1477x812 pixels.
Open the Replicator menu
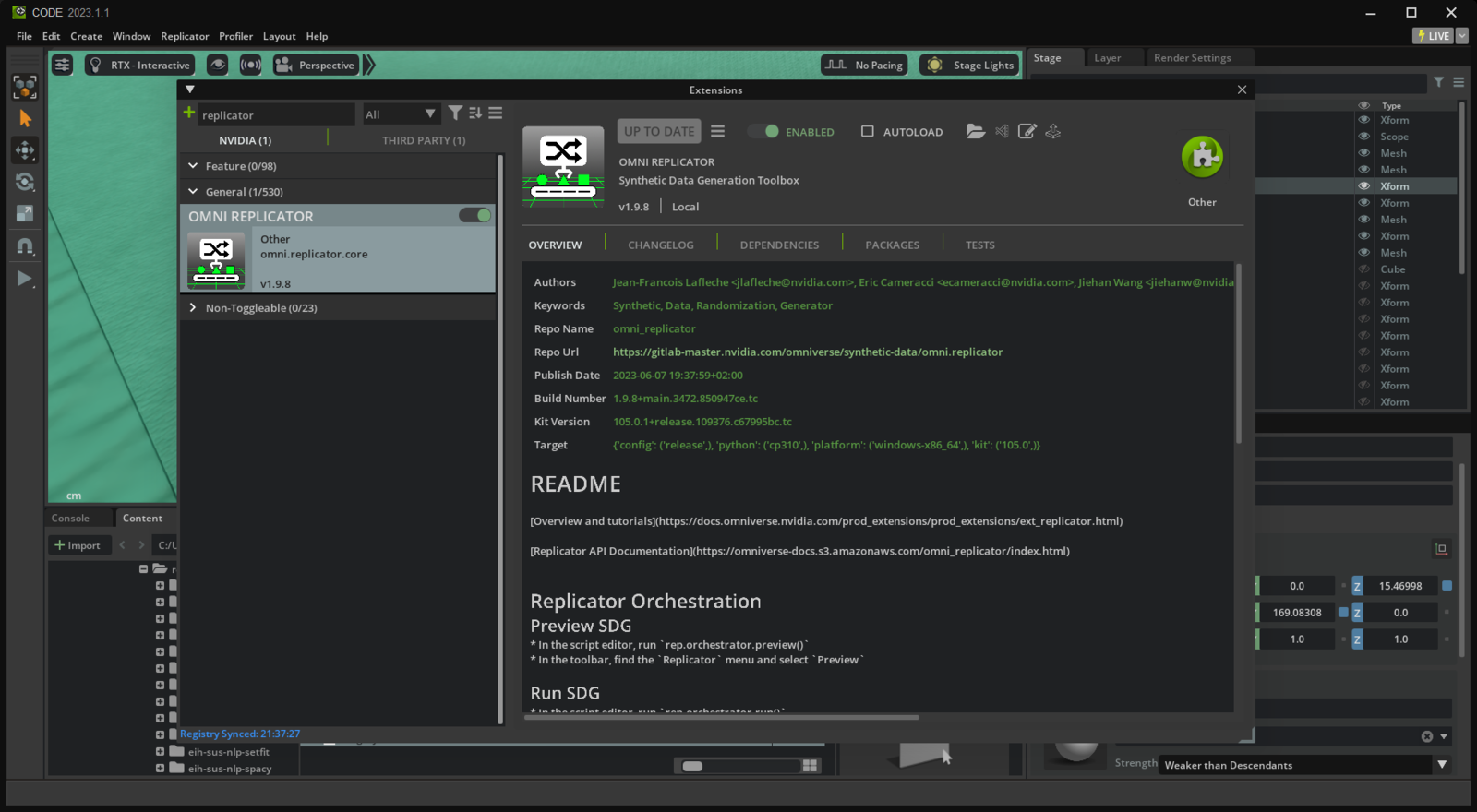(185, 37)
